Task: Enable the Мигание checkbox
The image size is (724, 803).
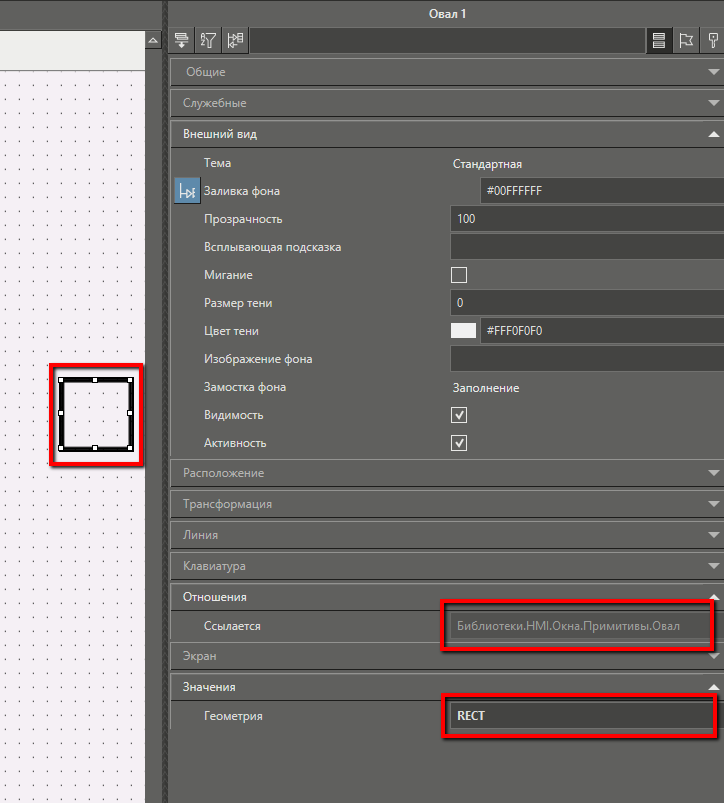Action: (459, 275)
